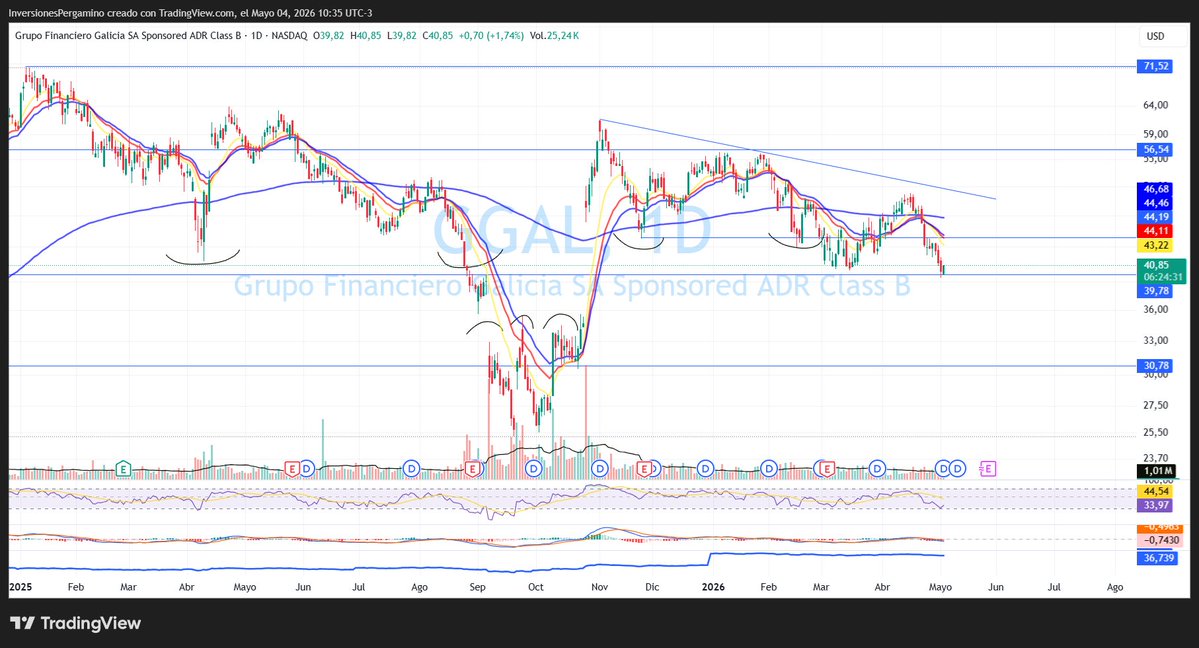Click the green earnings marker near March 2025
Viewport: 1199px width, 648px height.
pyautogui.click(x=122, y=468)
